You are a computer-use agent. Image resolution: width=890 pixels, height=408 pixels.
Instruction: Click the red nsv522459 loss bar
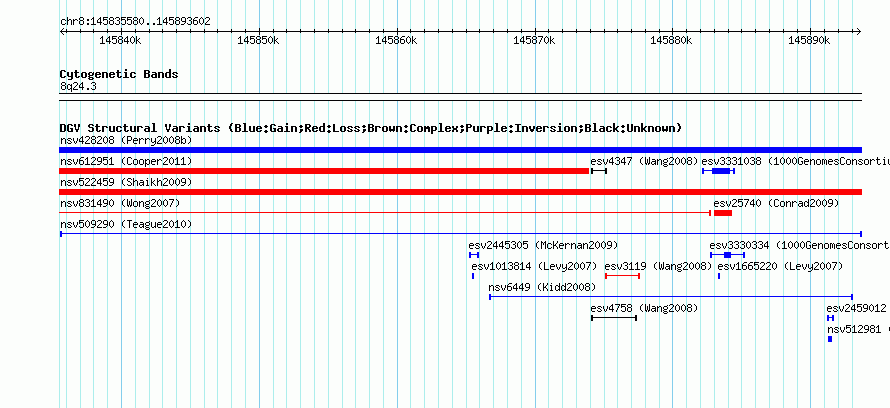tap(460, 192)
